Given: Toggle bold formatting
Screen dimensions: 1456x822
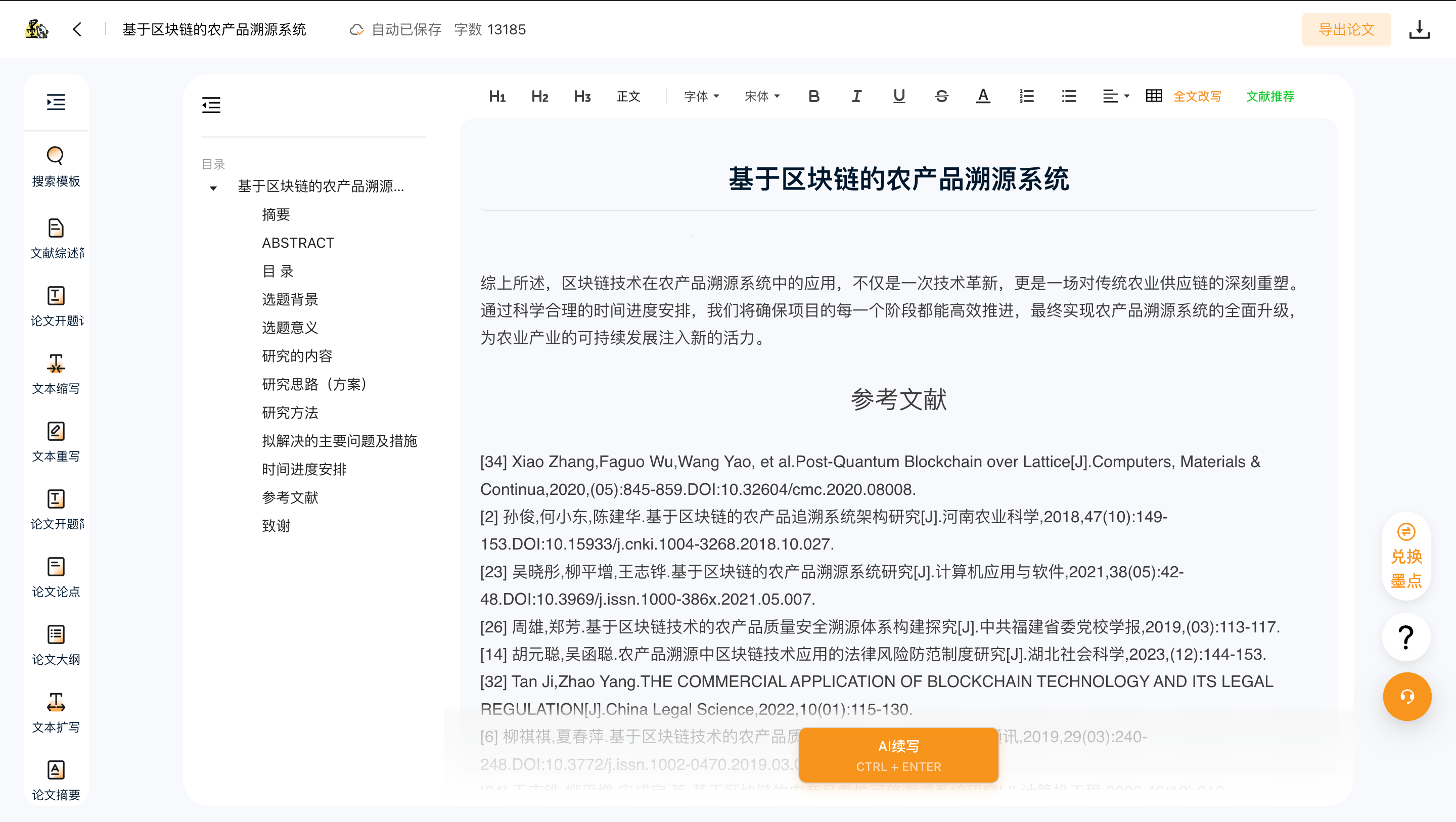Looking at the screenshot, I should point(814,96).
